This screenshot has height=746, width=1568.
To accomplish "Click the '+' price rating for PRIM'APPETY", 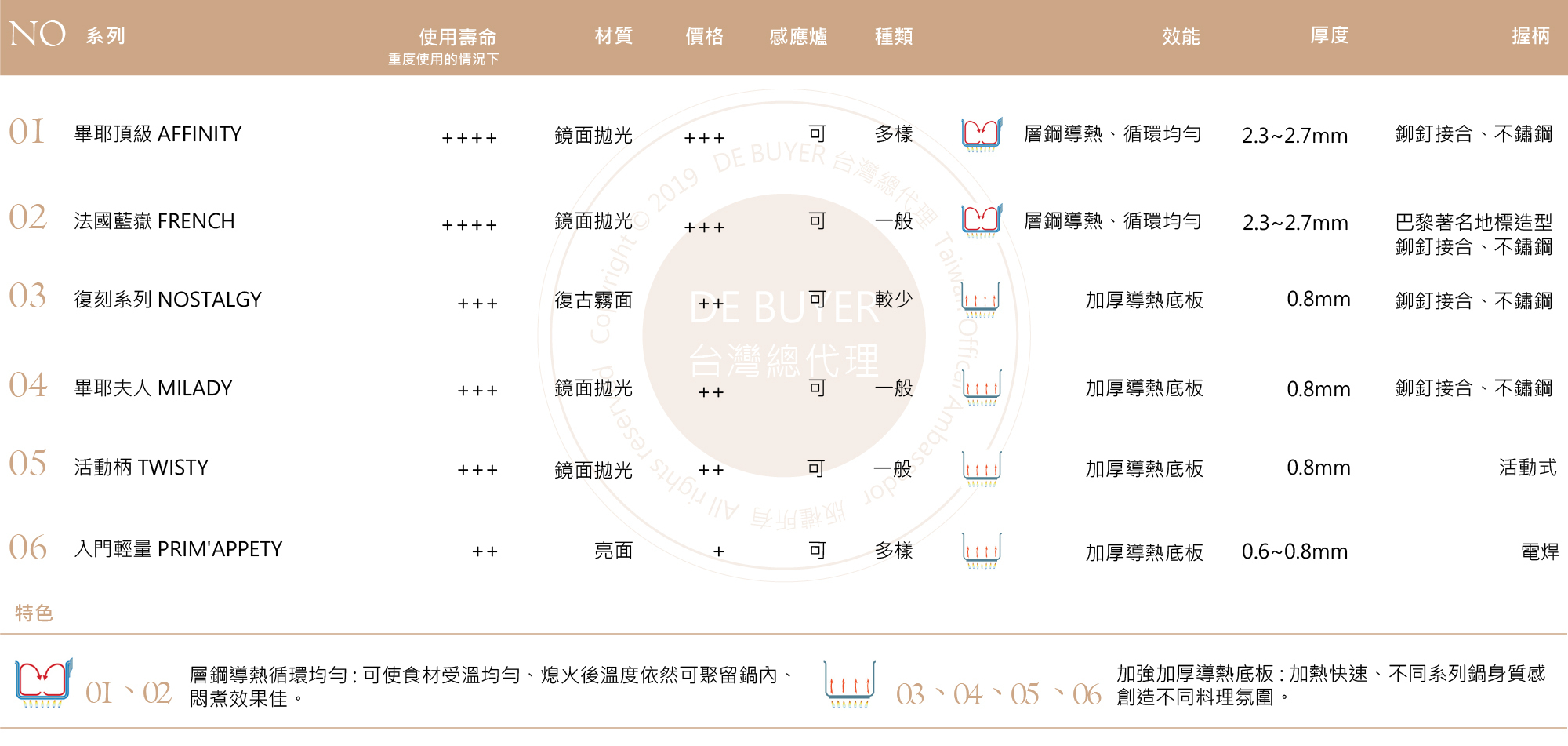I will (719, 551).
